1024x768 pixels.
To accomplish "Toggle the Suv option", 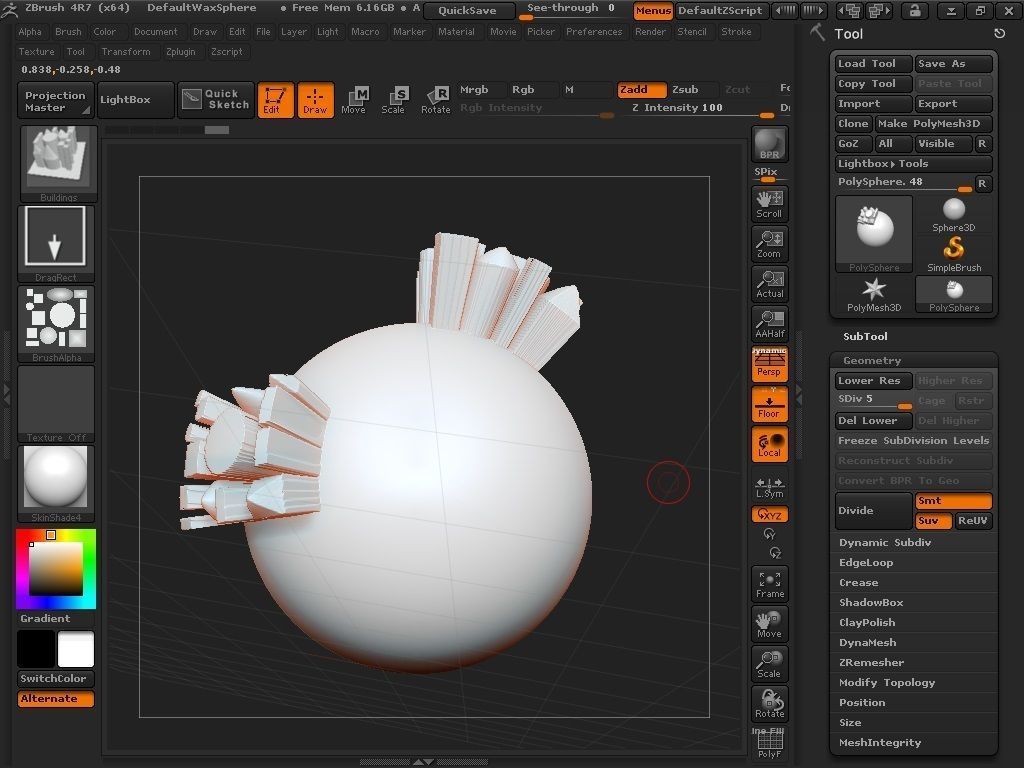I will click(x=934, y=520).
